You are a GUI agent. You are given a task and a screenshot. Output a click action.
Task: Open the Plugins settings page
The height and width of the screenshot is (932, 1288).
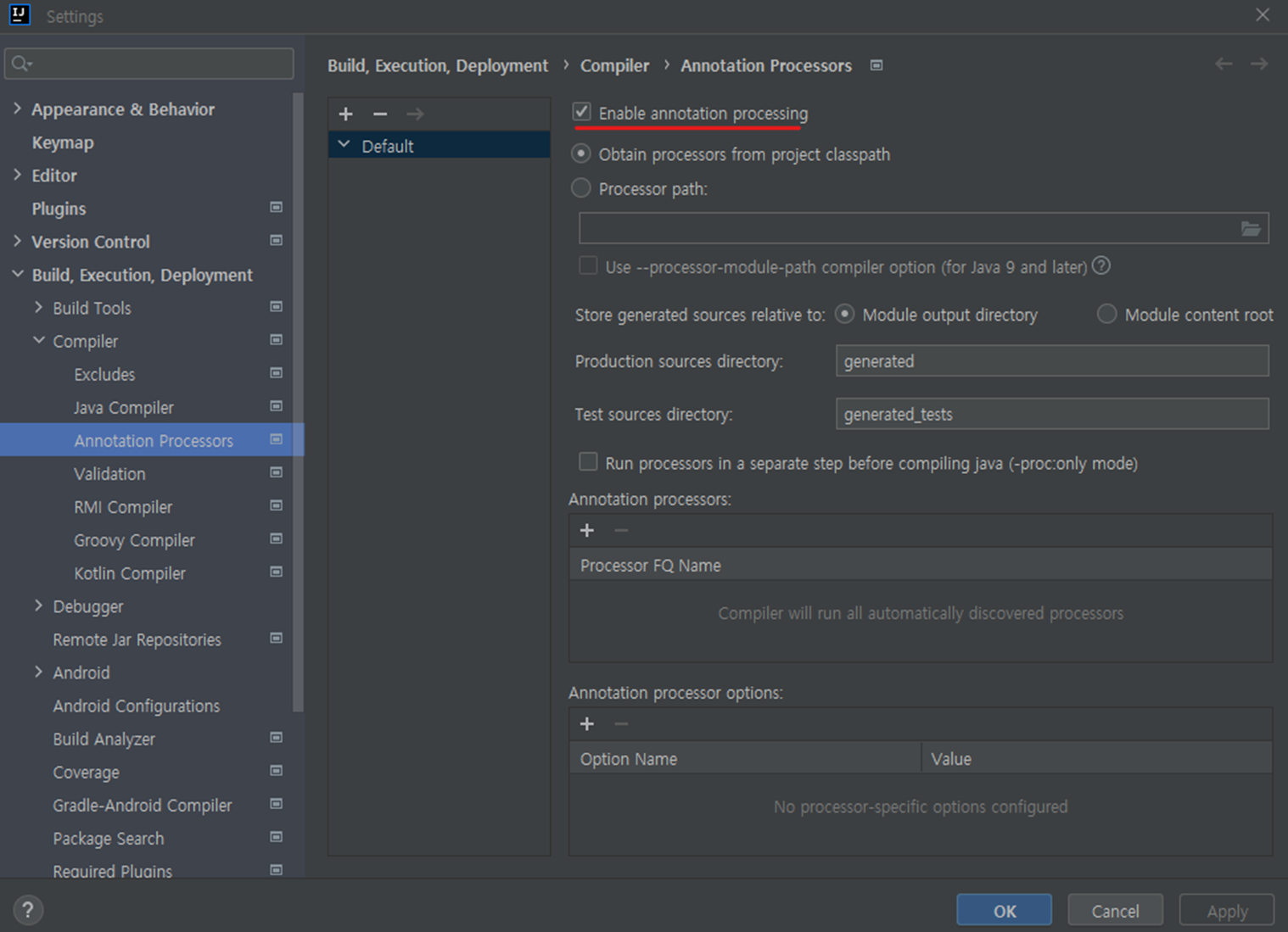coord(59,209)
